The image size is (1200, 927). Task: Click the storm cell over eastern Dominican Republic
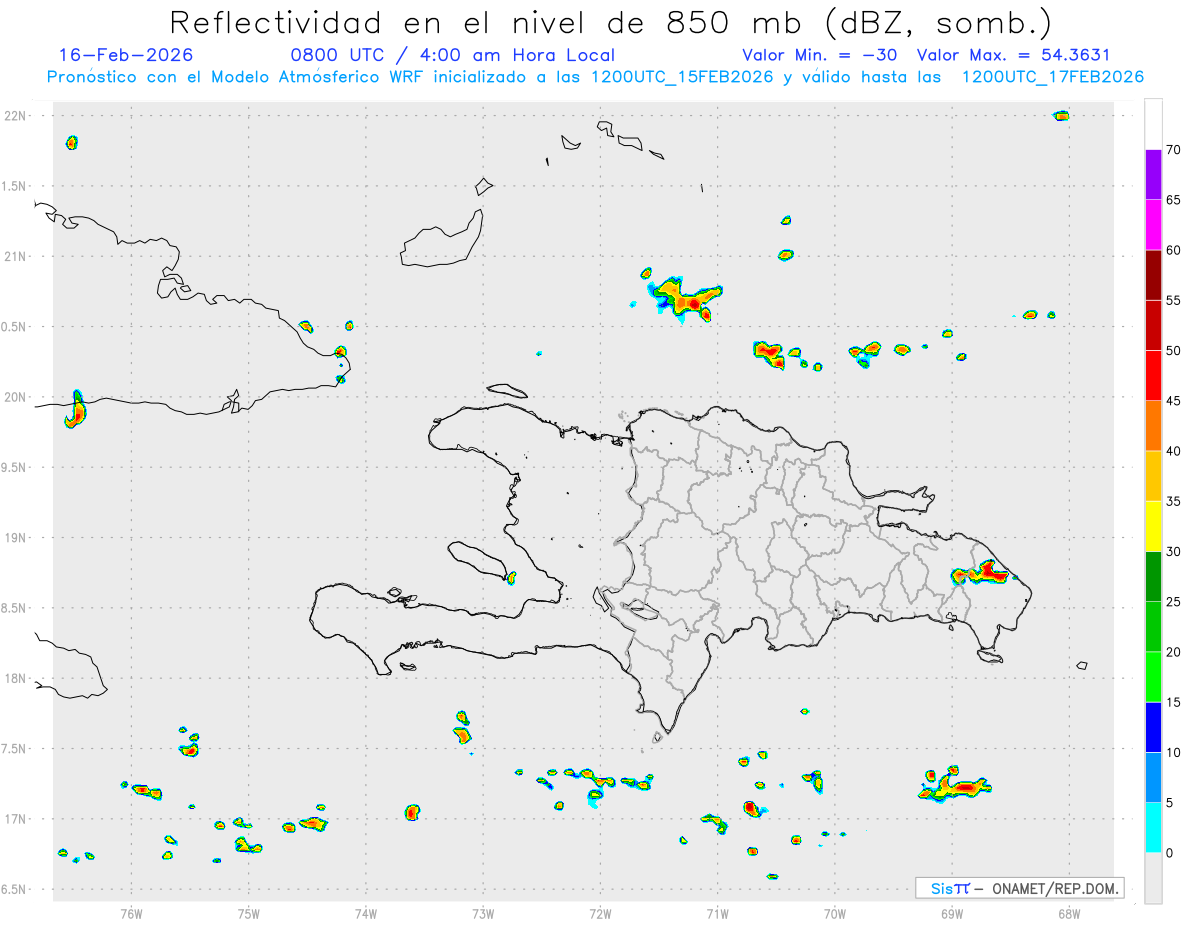pyautogui.click(x=982, y=572)
